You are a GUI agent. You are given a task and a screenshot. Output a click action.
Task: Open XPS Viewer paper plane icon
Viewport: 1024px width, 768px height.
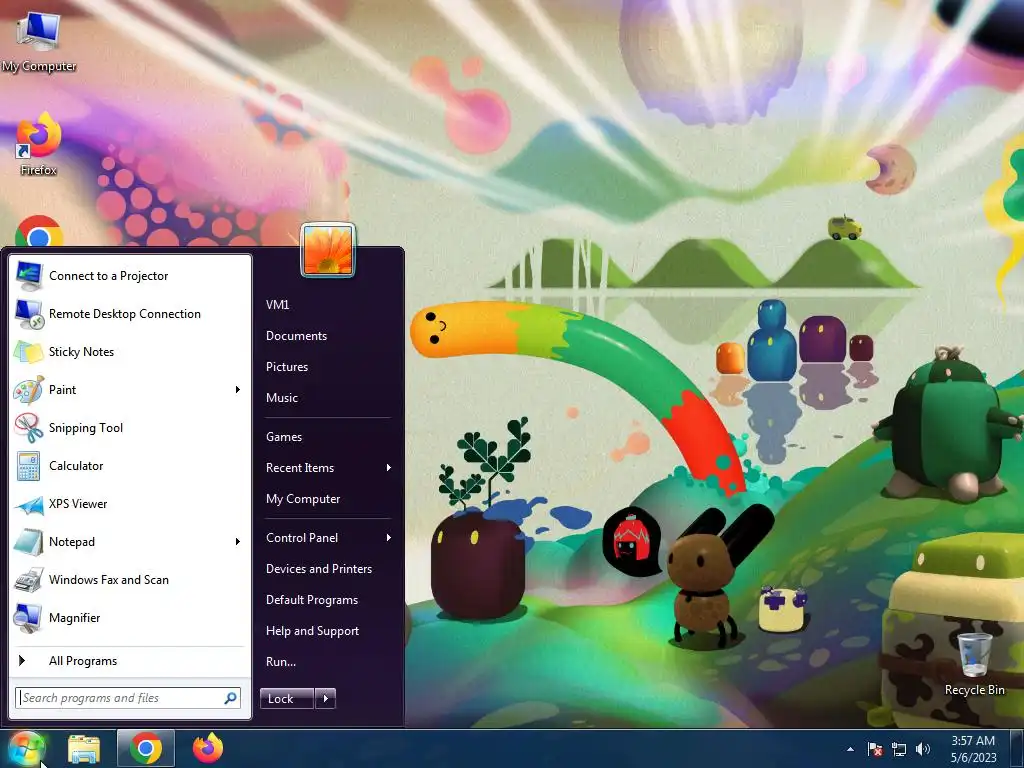(29, 504)
